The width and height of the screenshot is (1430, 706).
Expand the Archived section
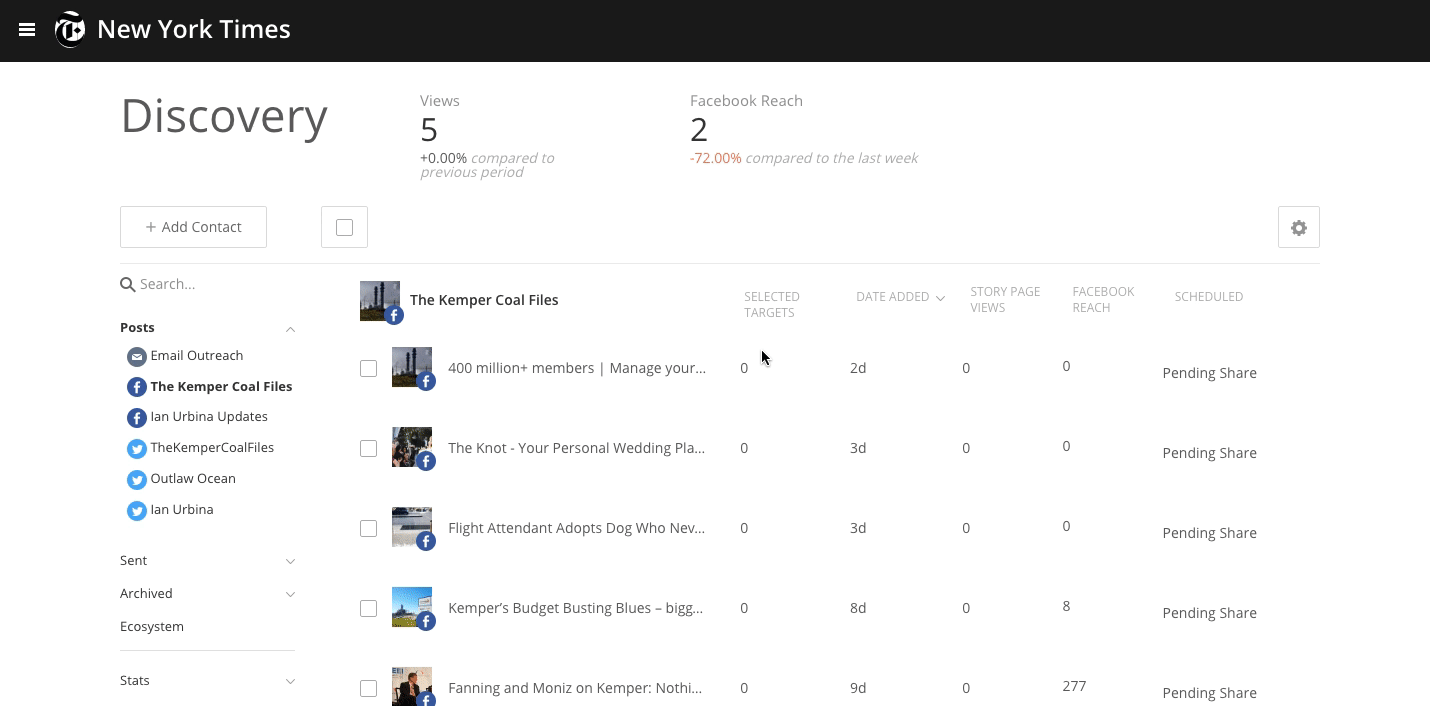[x=290, y=595]
